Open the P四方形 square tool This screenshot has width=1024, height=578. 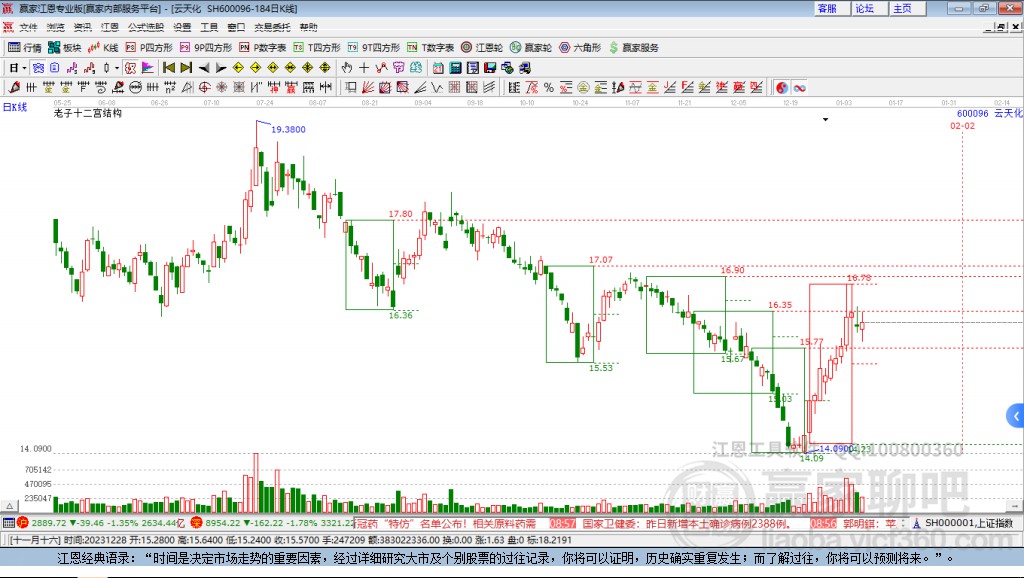pyautogui.click(x=149, y=48)
